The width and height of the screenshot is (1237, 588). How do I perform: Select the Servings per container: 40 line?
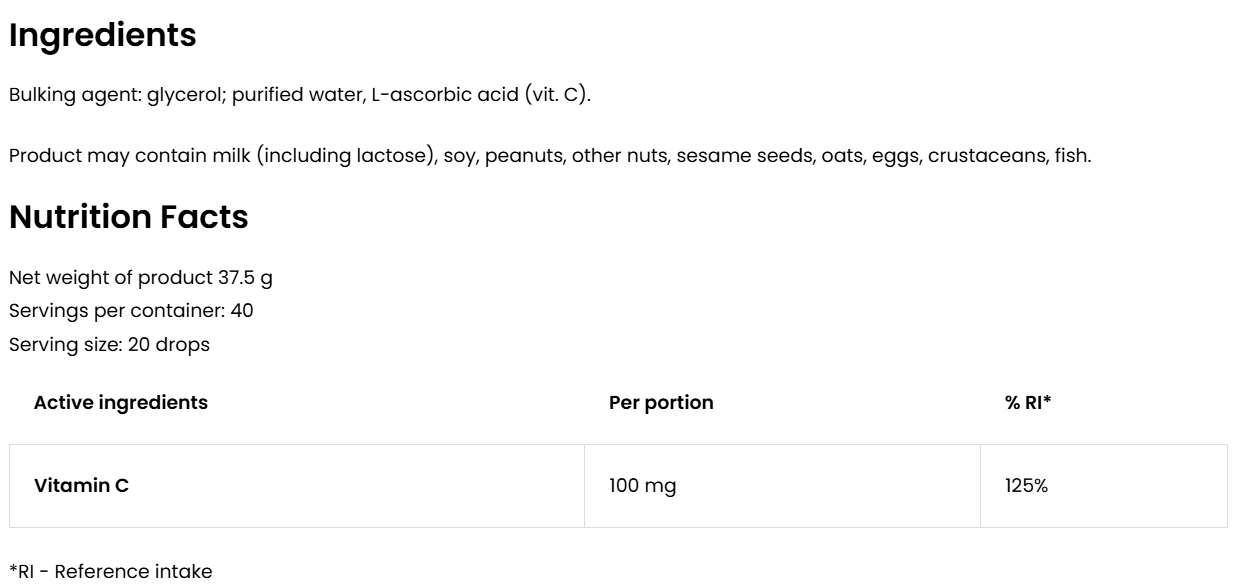click(130, 311)
